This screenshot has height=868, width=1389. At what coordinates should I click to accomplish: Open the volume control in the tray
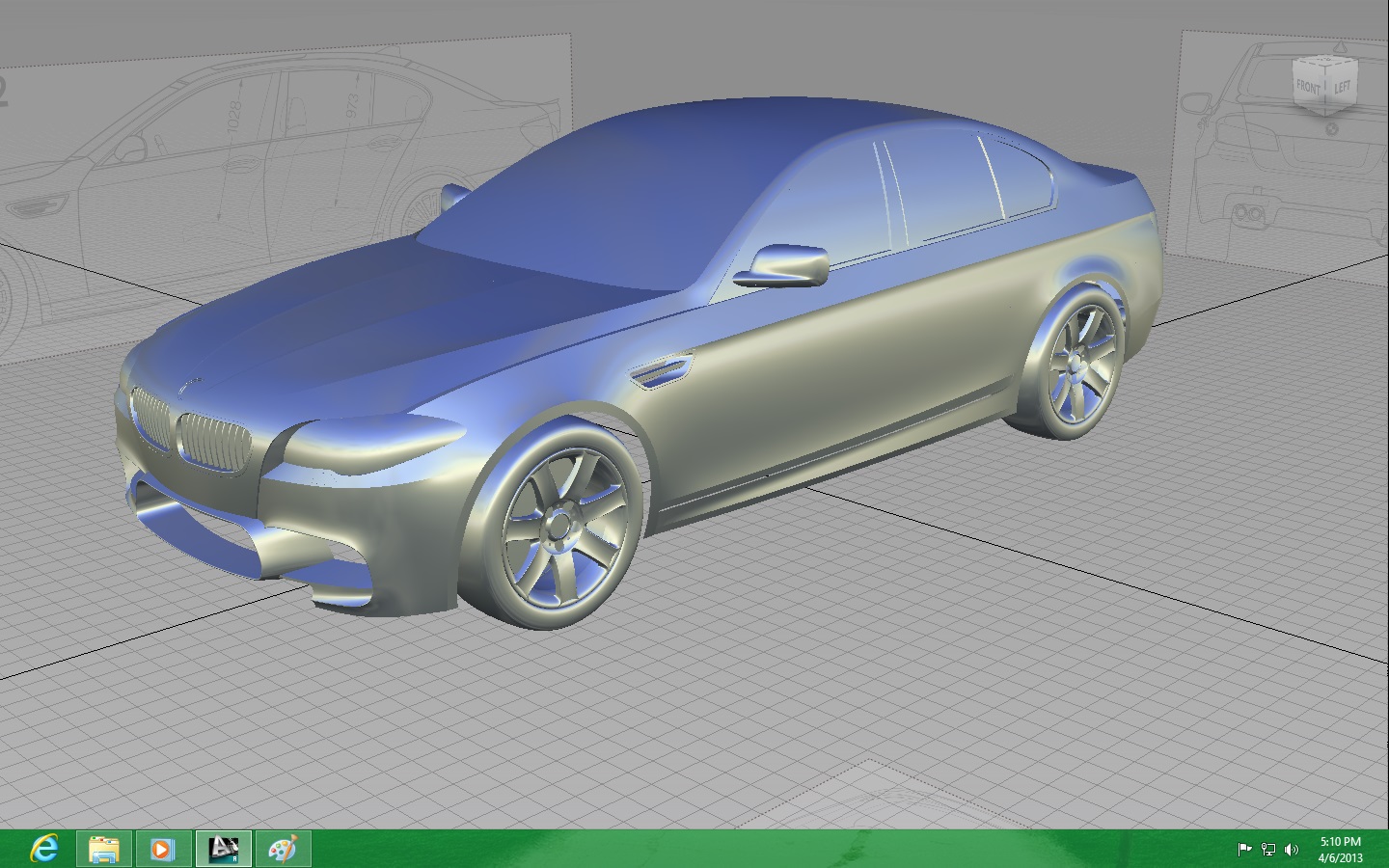(x=1291, y=850)
